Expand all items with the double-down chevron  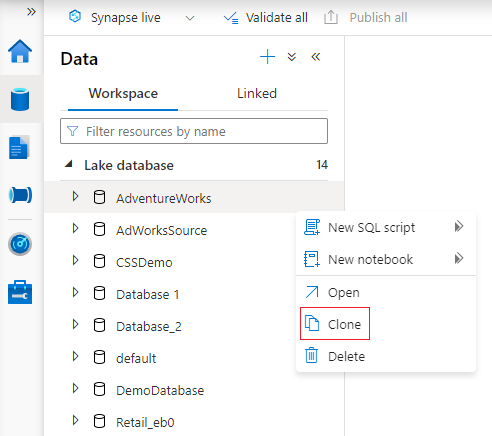click(292, 57)
